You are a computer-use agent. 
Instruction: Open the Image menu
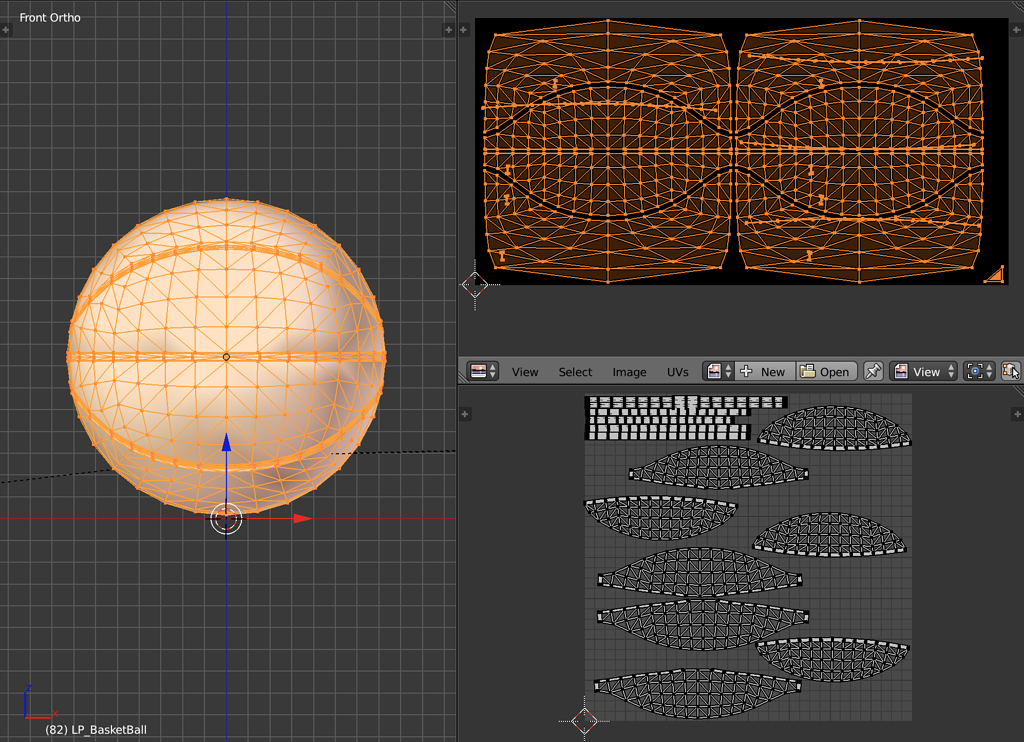(629, 371)
